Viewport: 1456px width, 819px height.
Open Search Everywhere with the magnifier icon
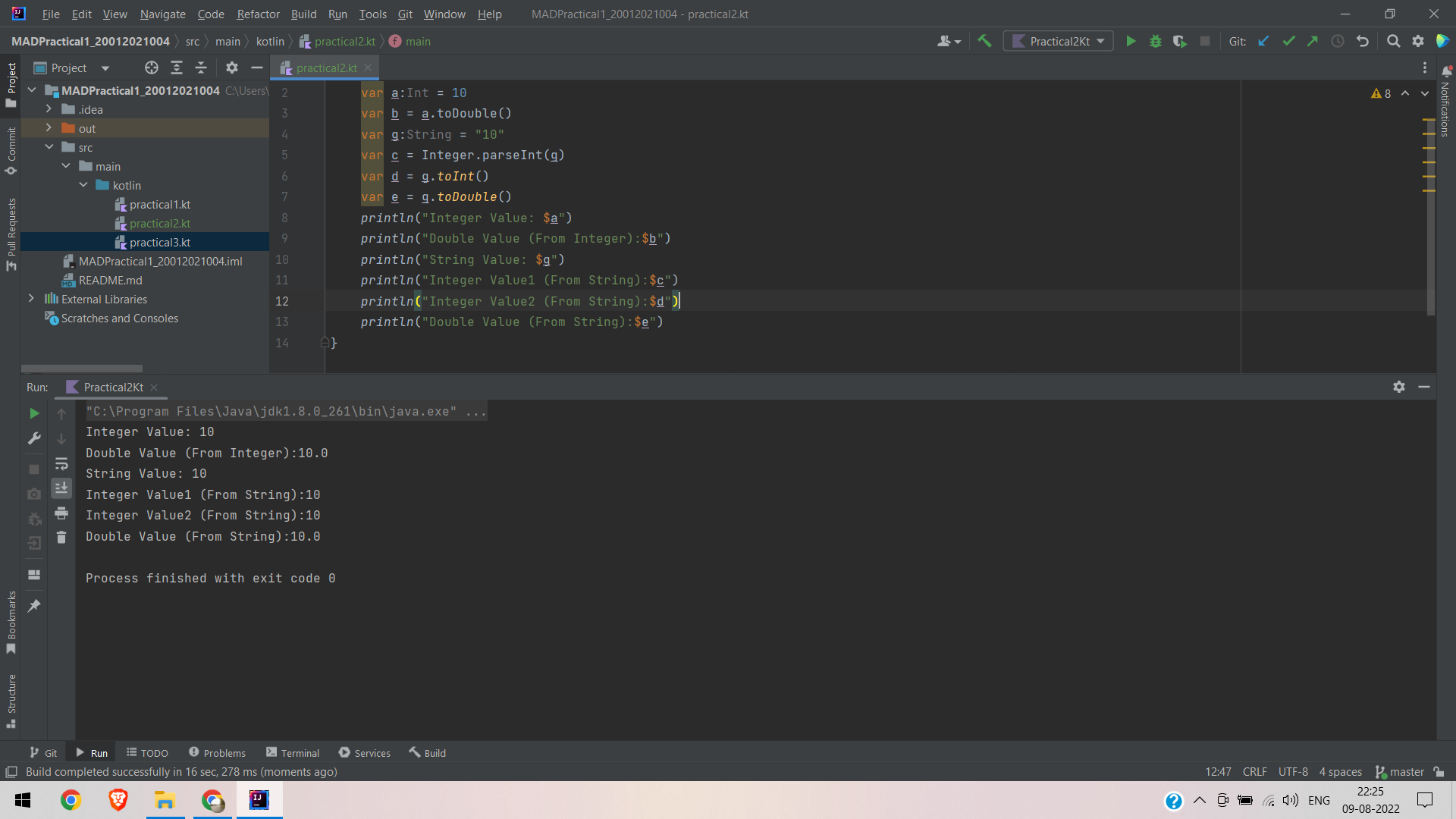click(1394, 41)
